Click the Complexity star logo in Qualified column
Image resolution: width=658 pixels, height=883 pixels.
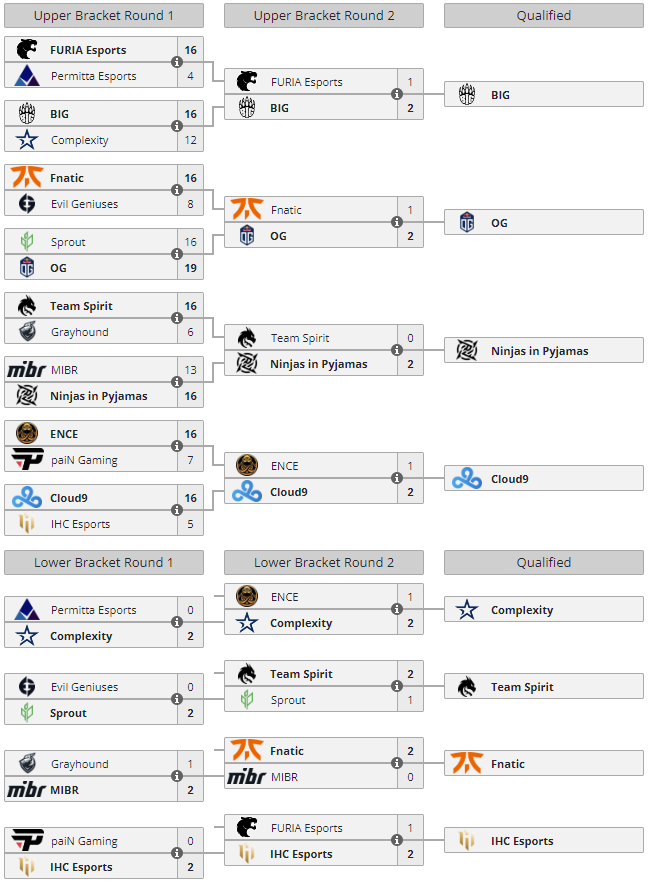[467, 610]
